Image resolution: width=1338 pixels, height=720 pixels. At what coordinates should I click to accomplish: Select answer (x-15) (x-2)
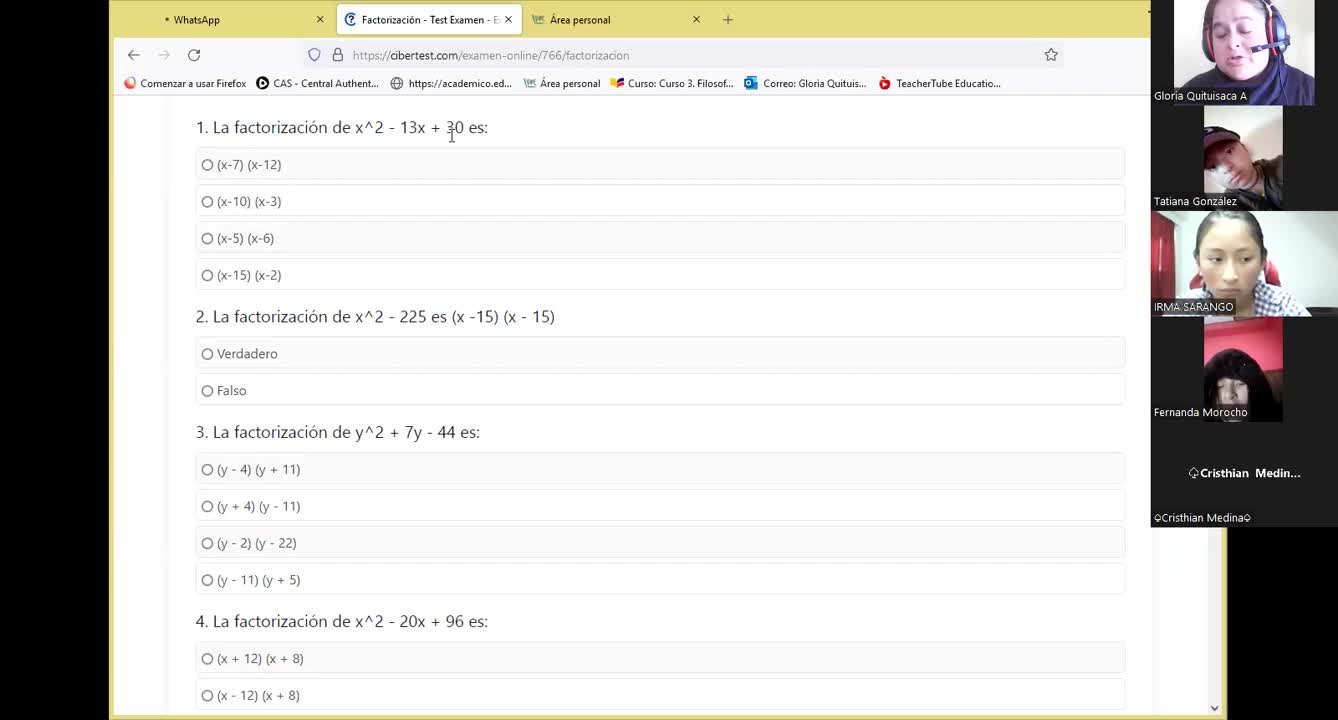click(660, 275)
